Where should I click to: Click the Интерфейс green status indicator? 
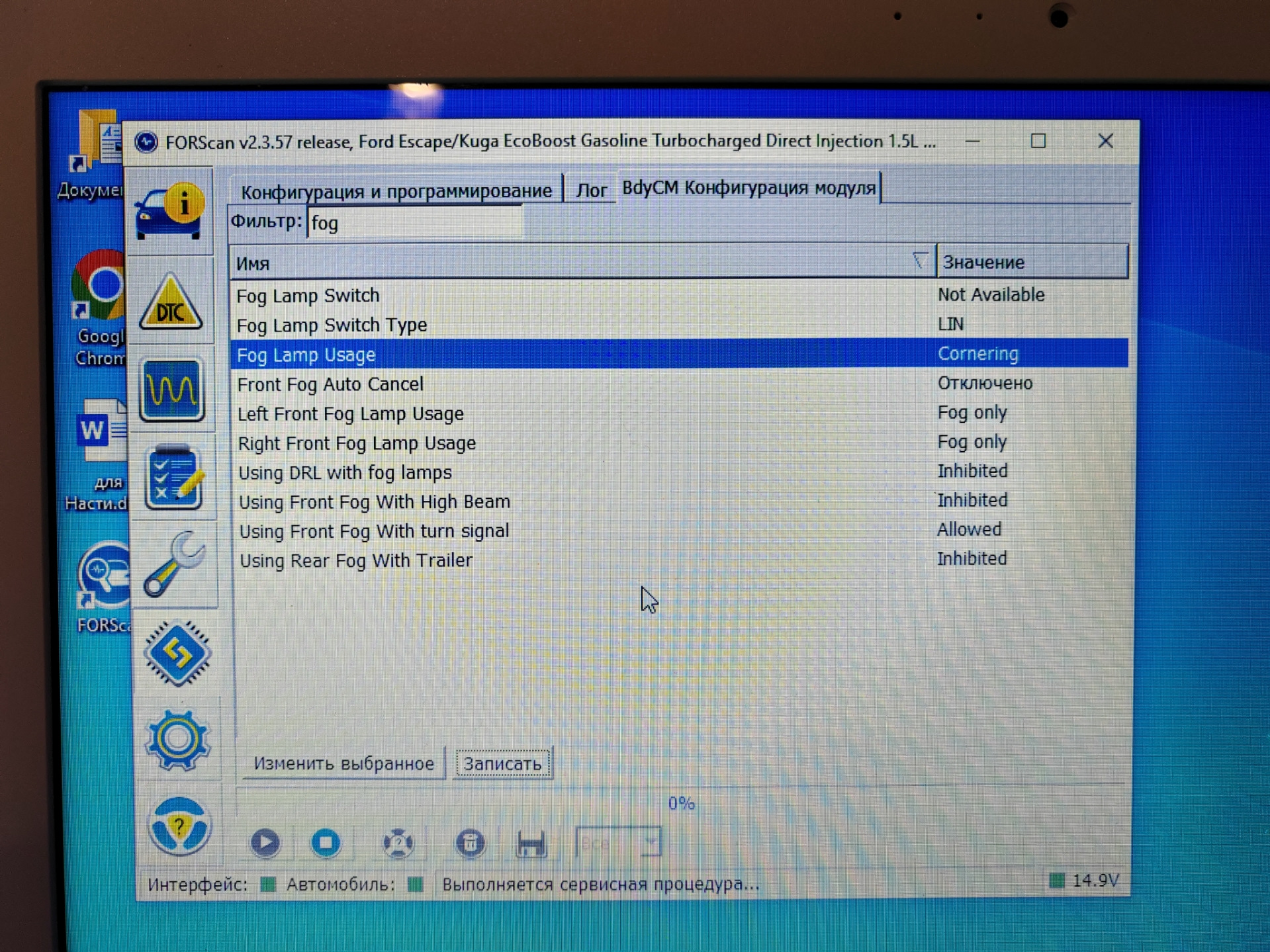pyautogui.click(x=268, y=885)
